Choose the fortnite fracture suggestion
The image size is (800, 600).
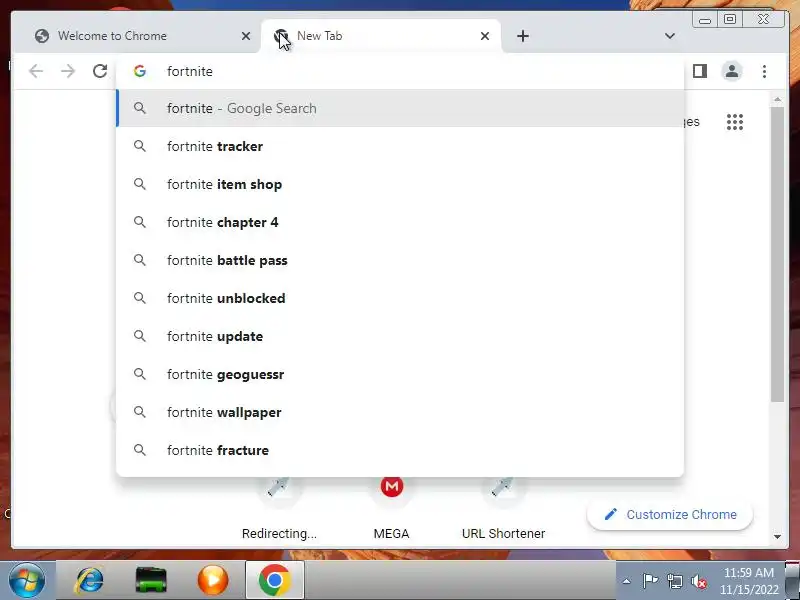(400, 451)
